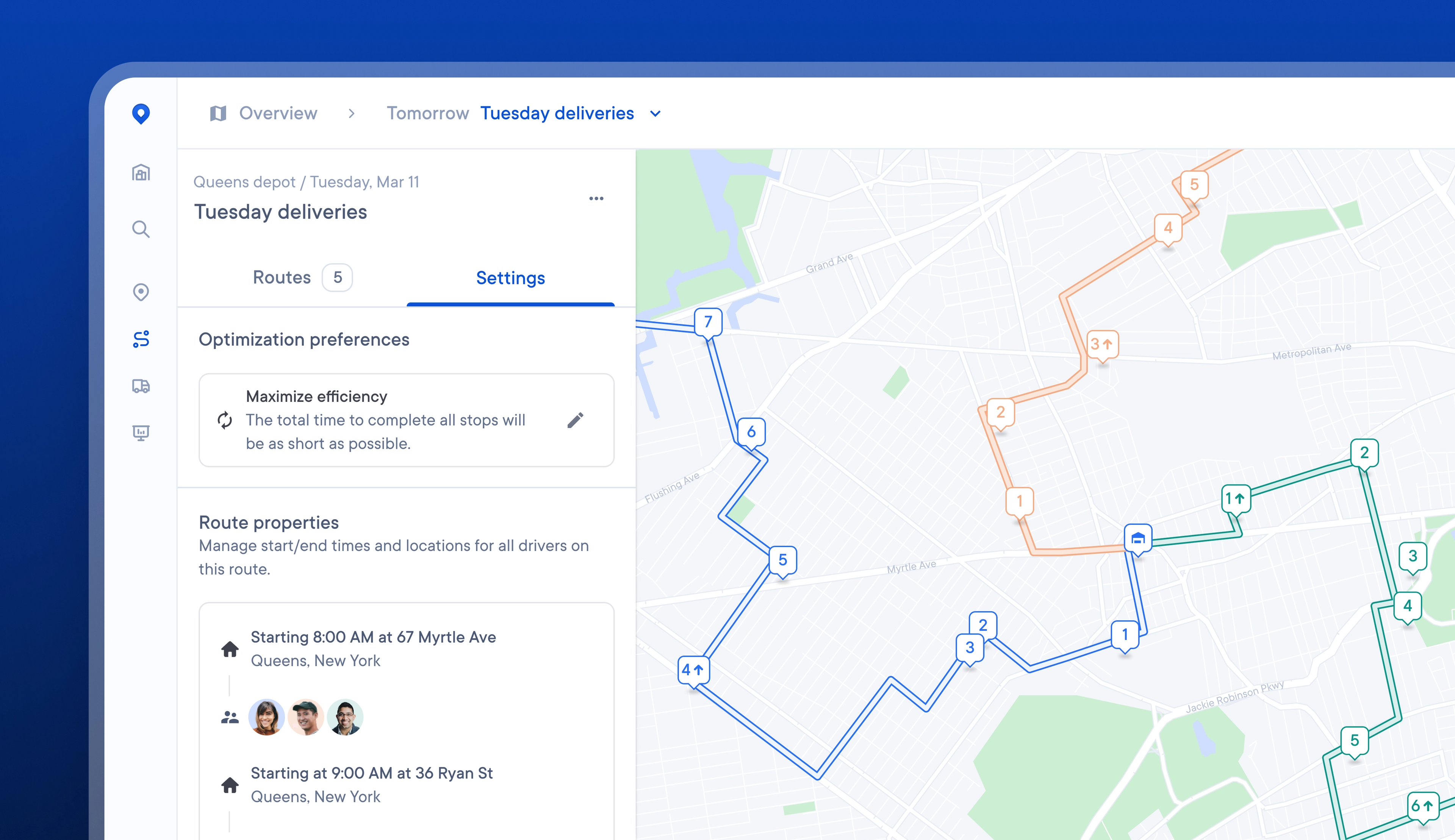The width and height of the screenshot is (1455, 840).
Task: Select the Settings tab
Action: [510, 278]
